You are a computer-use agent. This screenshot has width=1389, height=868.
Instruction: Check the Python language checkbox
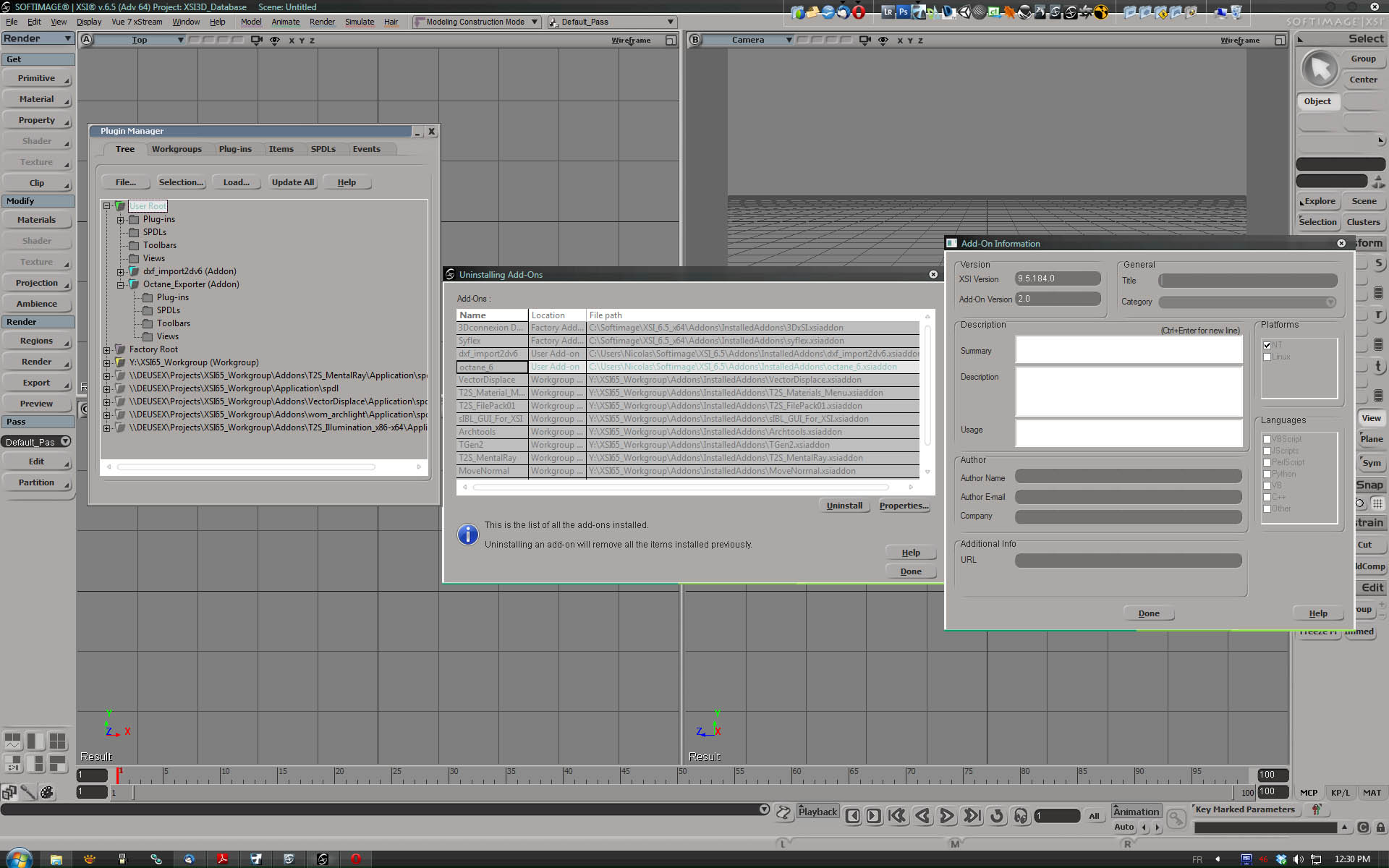point(1267,474)
